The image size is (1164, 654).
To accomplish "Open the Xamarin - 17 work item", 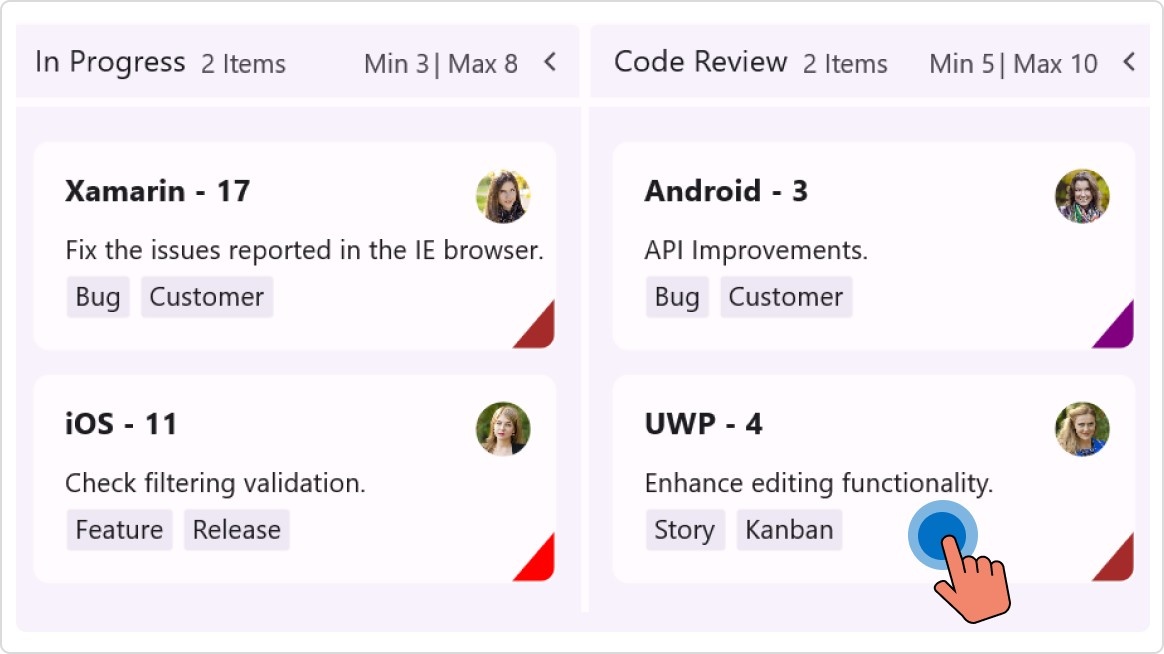I will coord(157,191).
